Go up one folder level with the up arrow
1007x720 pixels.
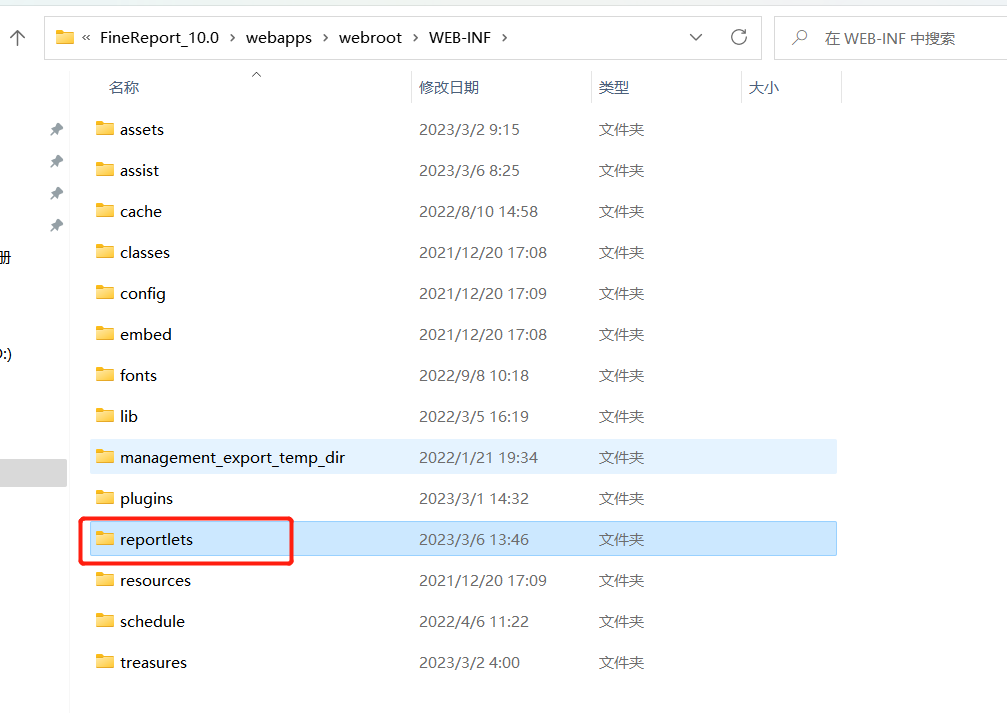[18, 38]
